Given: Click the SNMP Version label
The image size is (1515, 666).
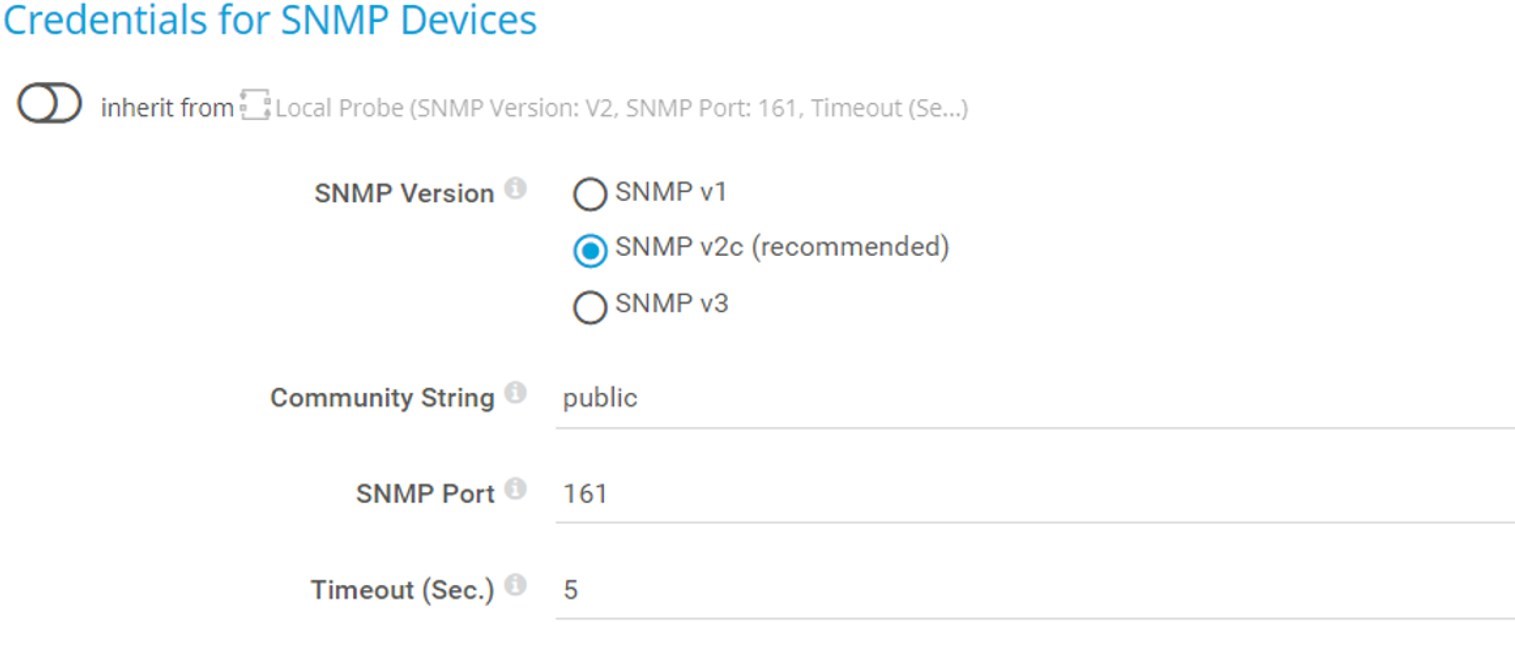Looking at the screenshot, I should pyautogui.click(x=404, y=194).
